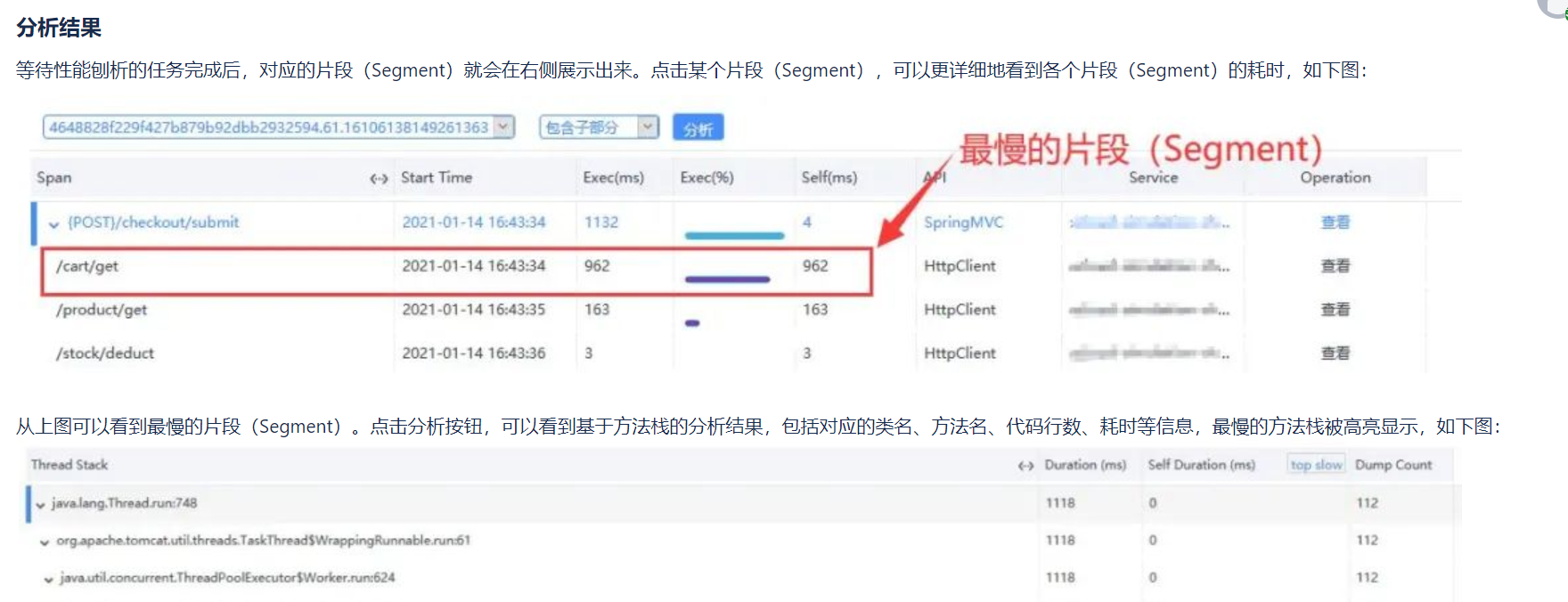This screenshot has width=1568, height=602.
Task: Select the /product/get span row
Action: pos(728,310)
